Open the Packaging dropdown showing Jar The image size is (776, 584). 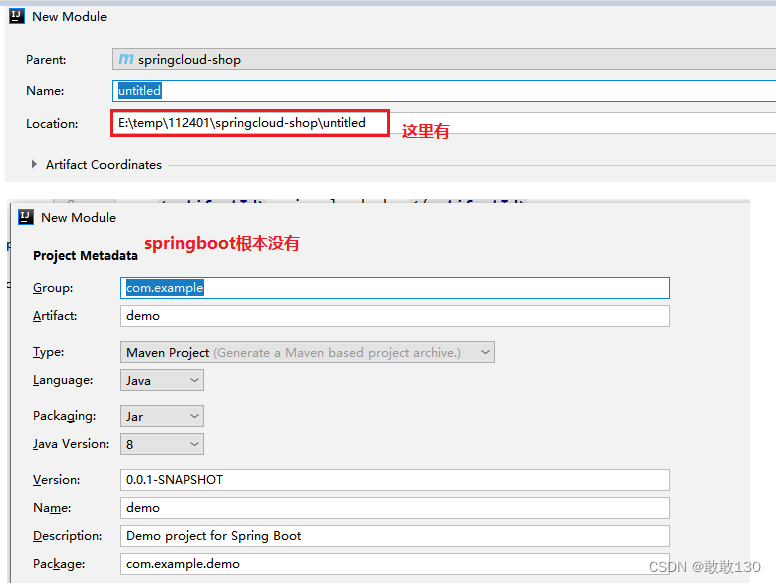coord(161,416)
